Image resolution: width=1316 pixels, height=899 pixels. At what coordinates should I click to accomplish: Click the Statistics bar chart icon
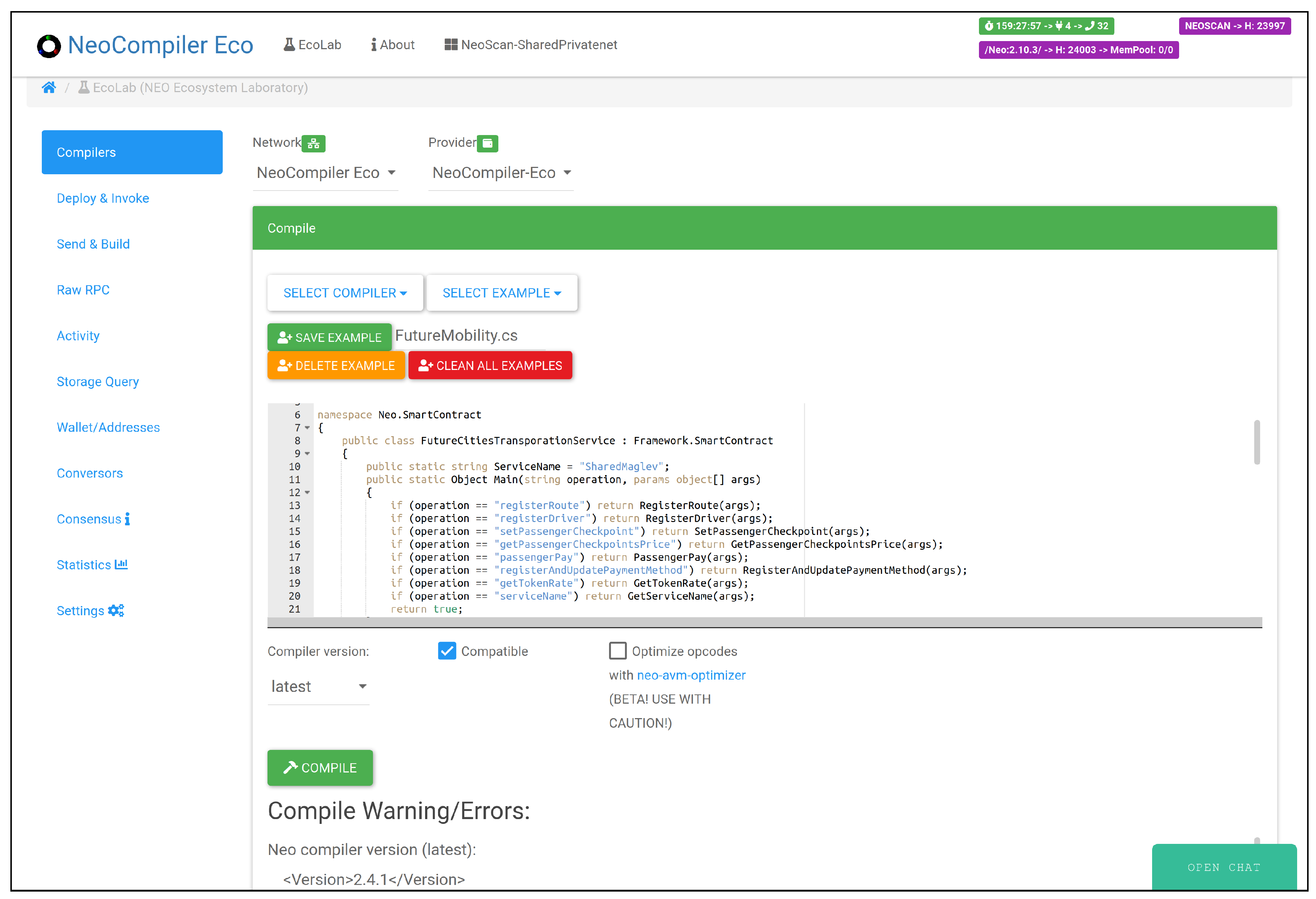coord(121,565)
